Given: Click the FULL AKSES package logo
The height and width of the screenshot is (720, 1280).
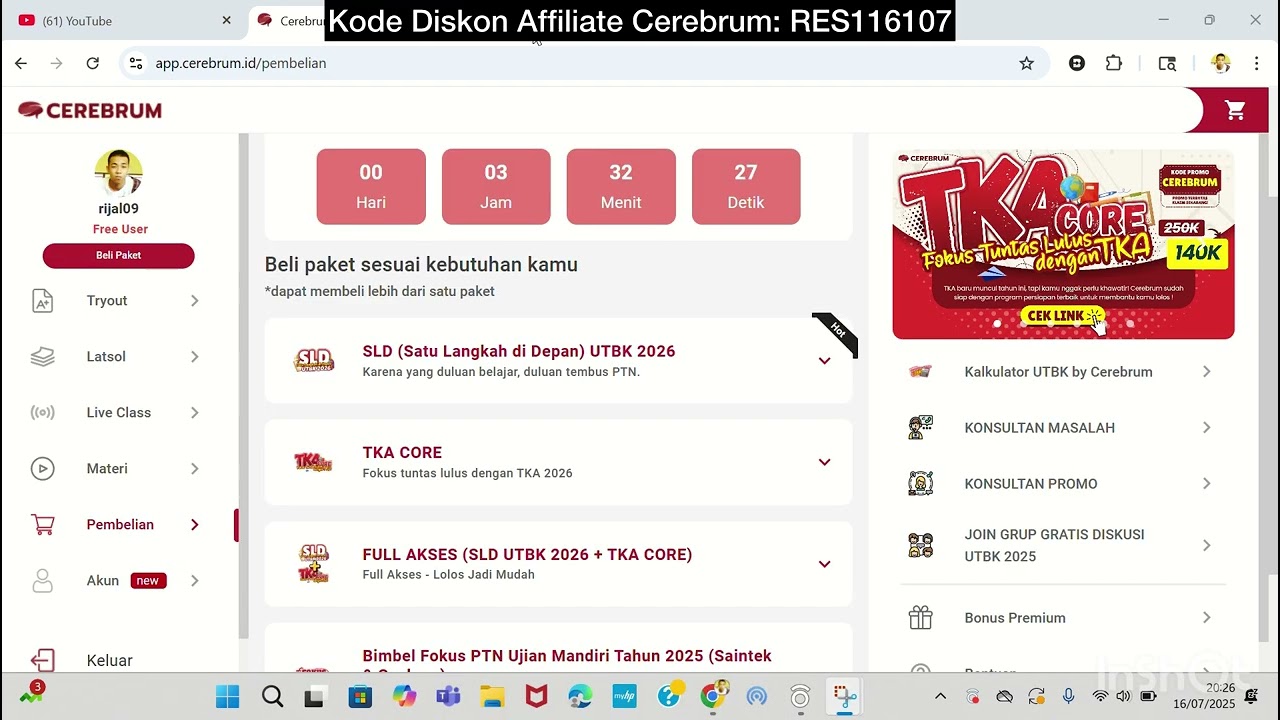Looking at the screenshot, I should click(313, 564).
